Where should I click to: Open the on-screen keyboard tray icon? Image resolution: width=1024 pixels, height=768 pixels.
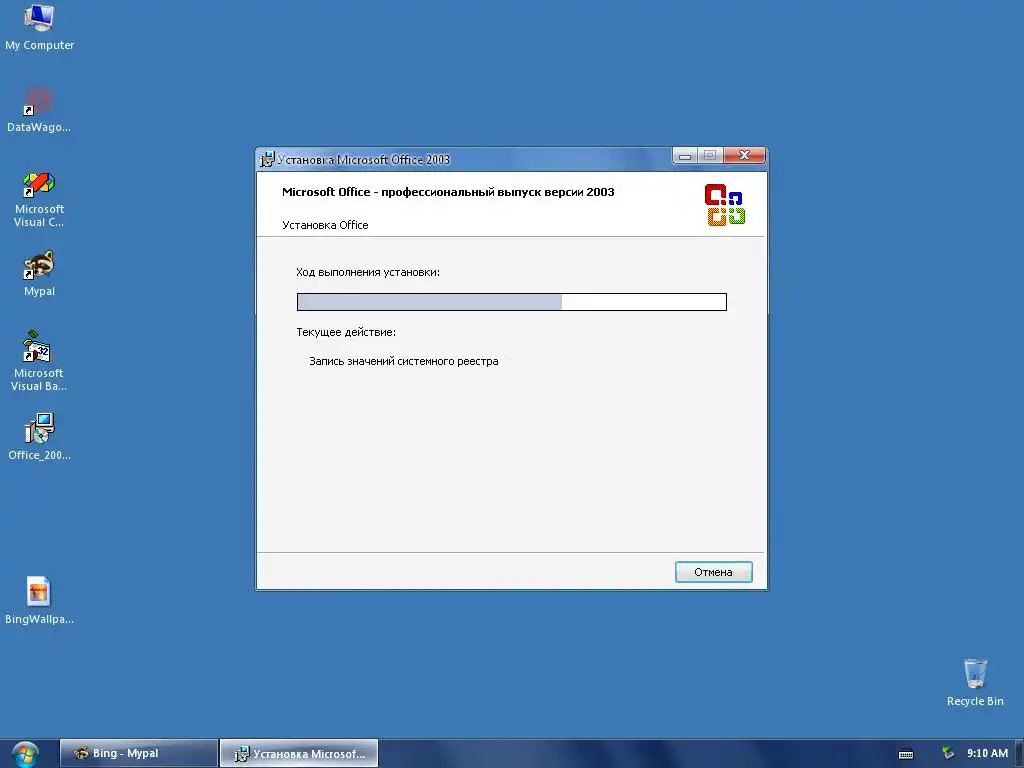(x=906, y=754)
